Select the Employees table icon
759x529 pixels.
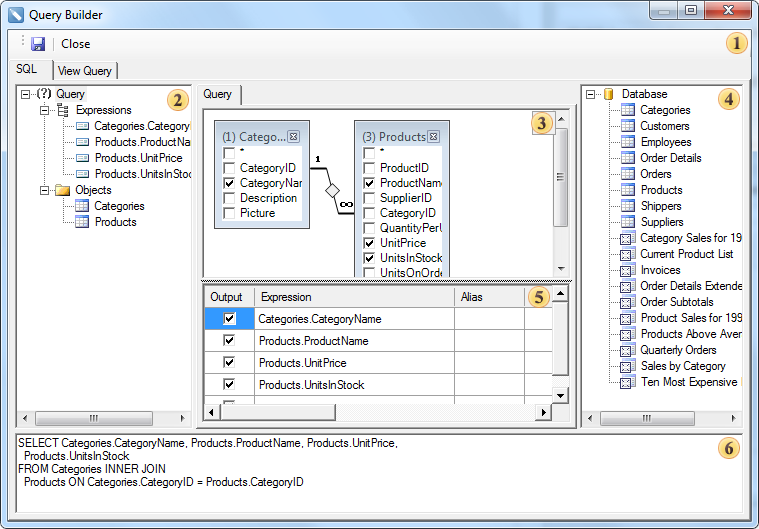click(627, 142)
